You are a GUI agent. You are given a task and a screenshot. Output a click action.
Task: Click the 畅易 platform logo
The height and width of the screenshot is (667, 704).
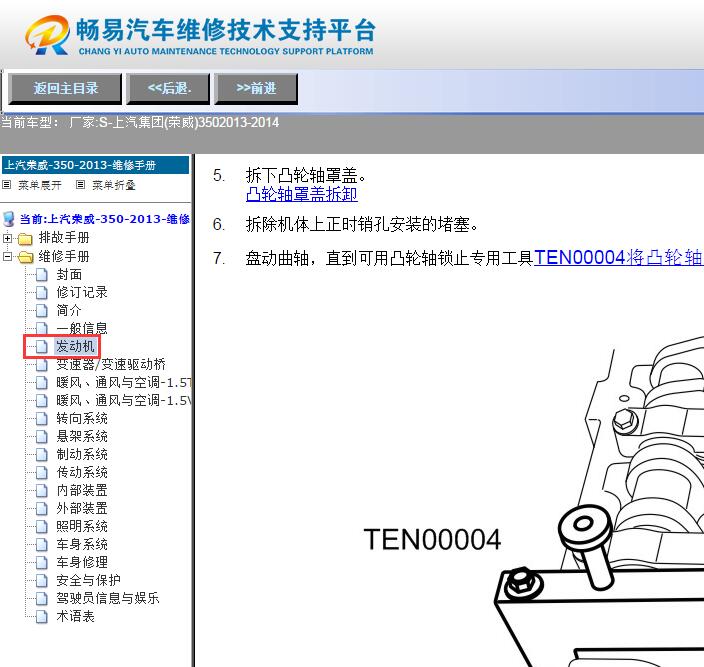[200, 35]
